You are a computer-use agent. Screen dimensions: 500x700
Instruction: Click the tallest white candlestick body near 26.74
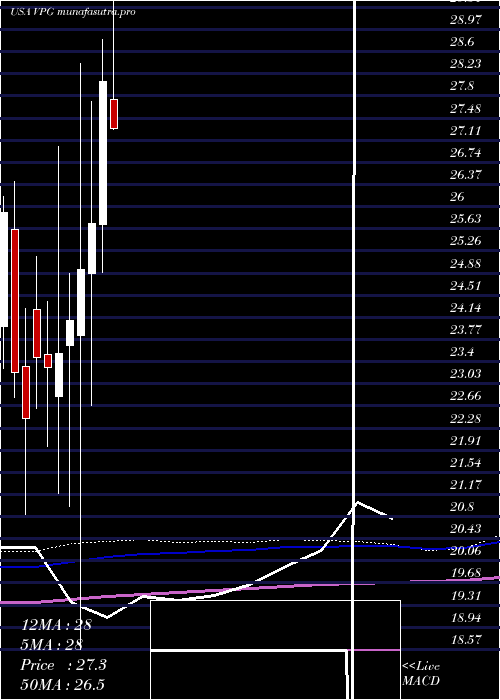[103, 153]
